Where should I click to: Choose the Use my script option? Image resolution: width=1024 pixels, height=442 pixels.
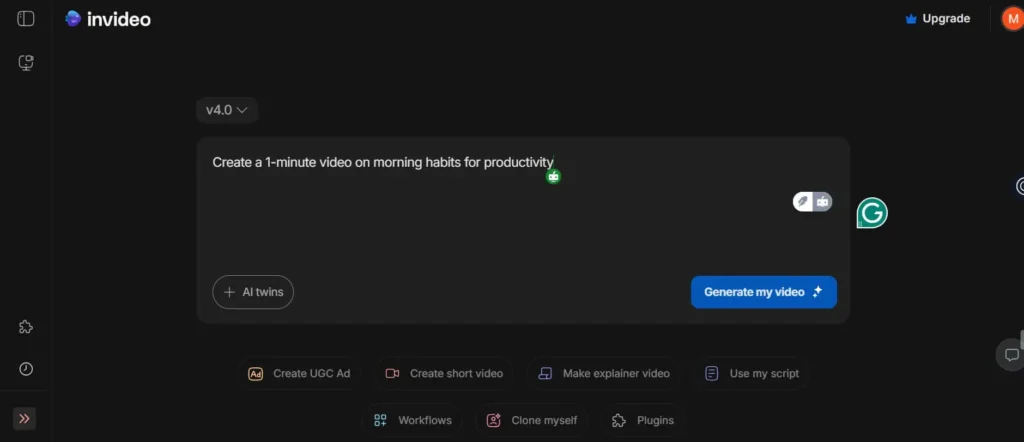point(752,373)
